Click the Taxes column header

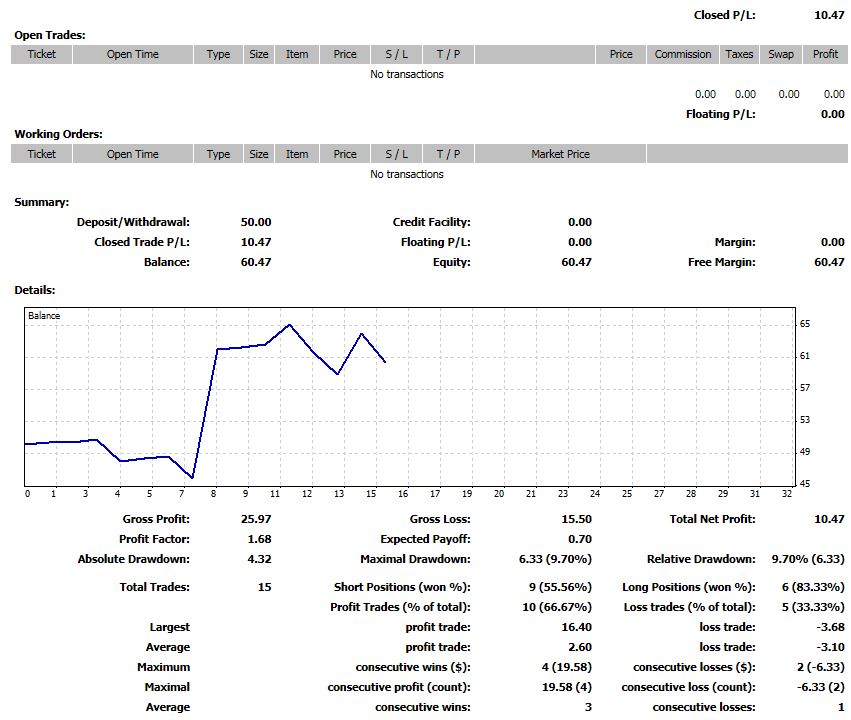(x=739, y=54)
